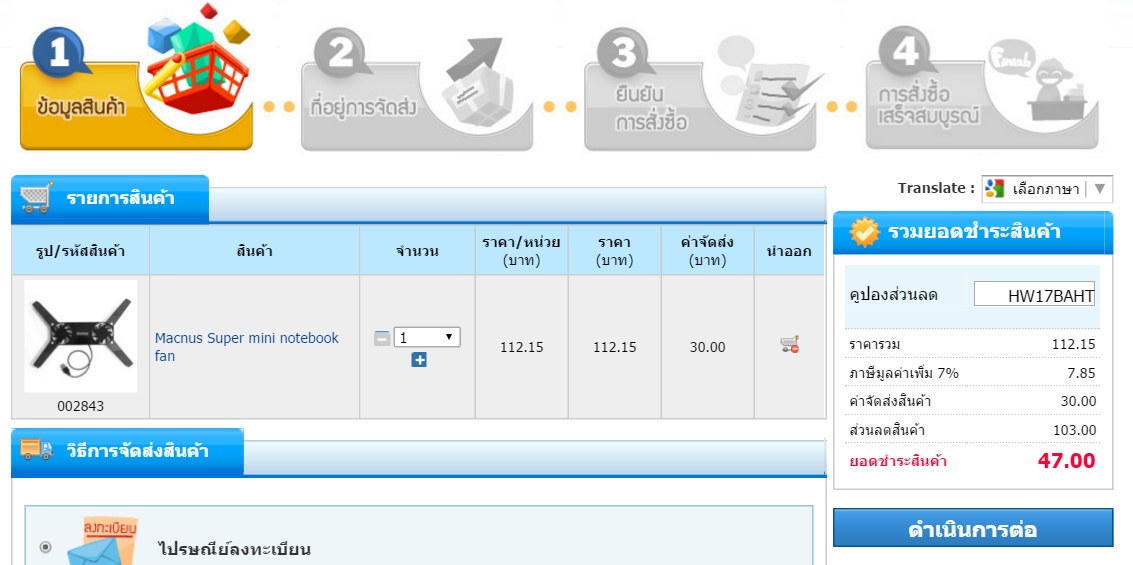
Task: Expand the Translate language selector
Action: coord(1046,188)
